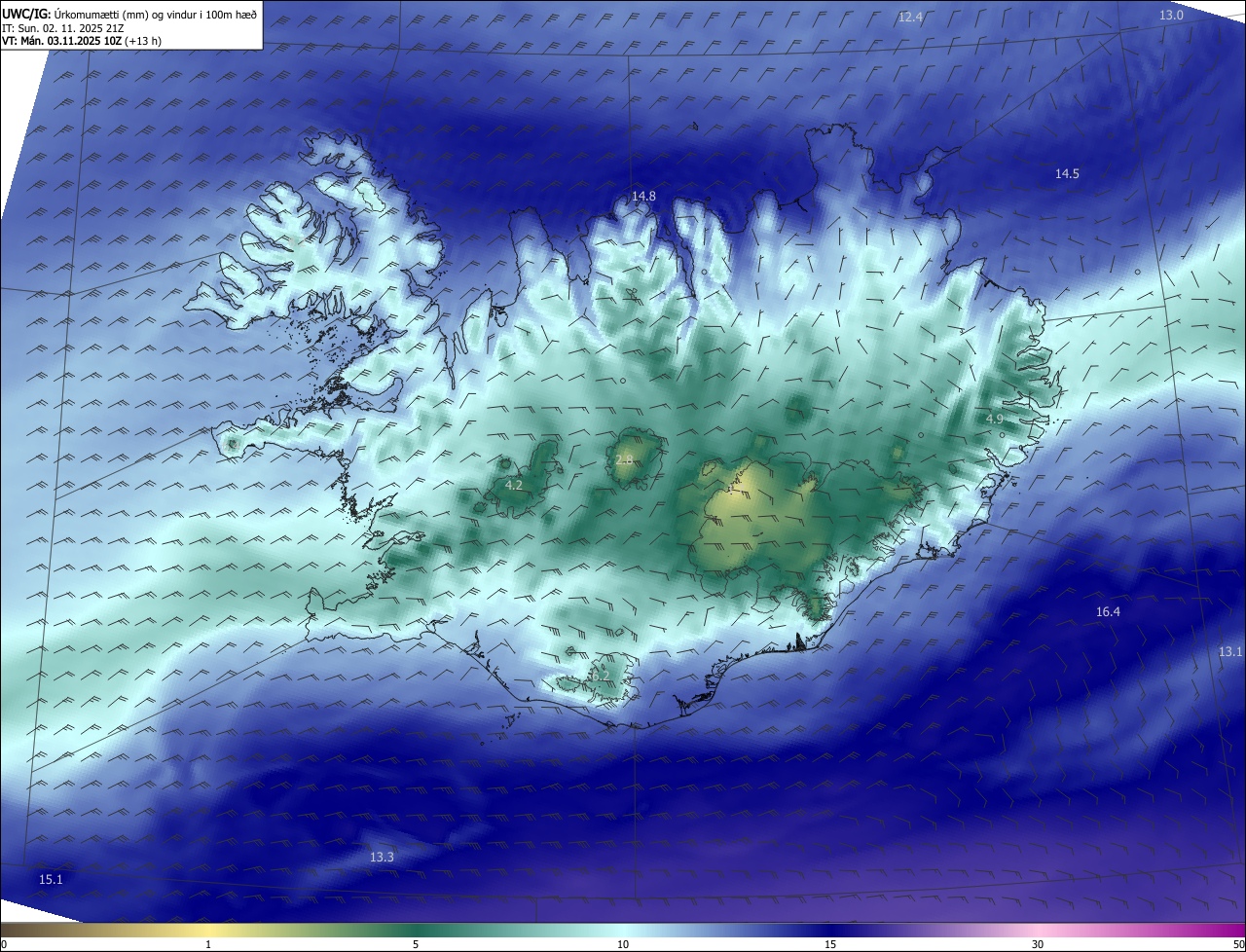Click the colour scale tick label 30

(x=1038, y=944)
